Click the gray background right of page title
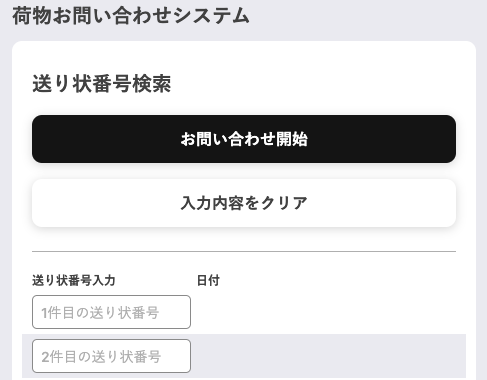Screen dimensions: 487x380 [x=367, y=16]
